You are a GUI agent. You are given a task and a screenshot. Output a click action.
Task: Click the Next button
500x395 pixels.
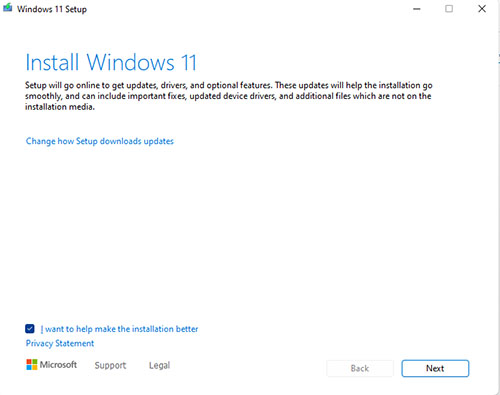tap(435, 368)
